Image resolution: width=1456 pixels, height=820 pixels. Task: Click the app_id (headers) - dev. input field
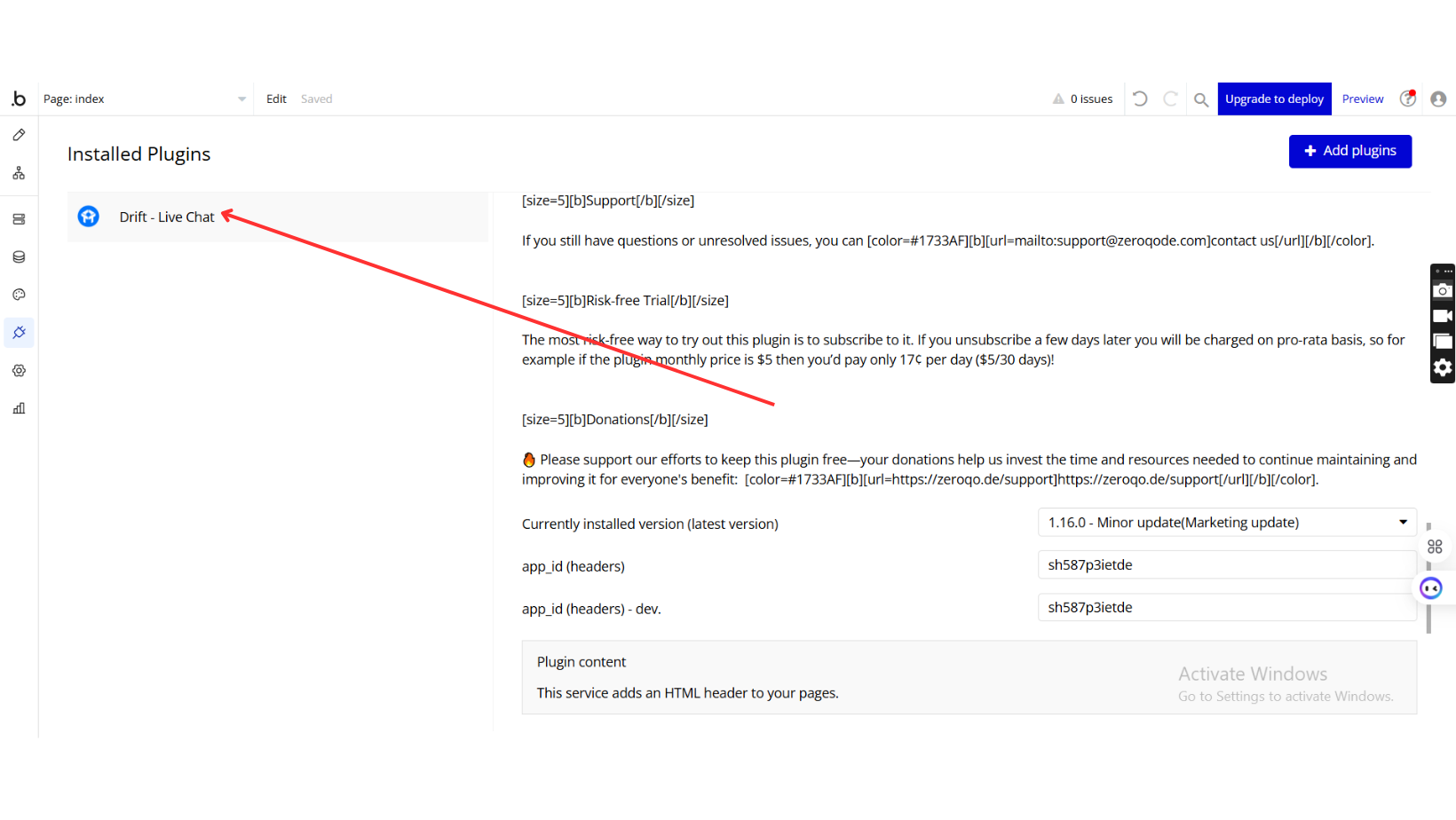tap(1227, 608)
